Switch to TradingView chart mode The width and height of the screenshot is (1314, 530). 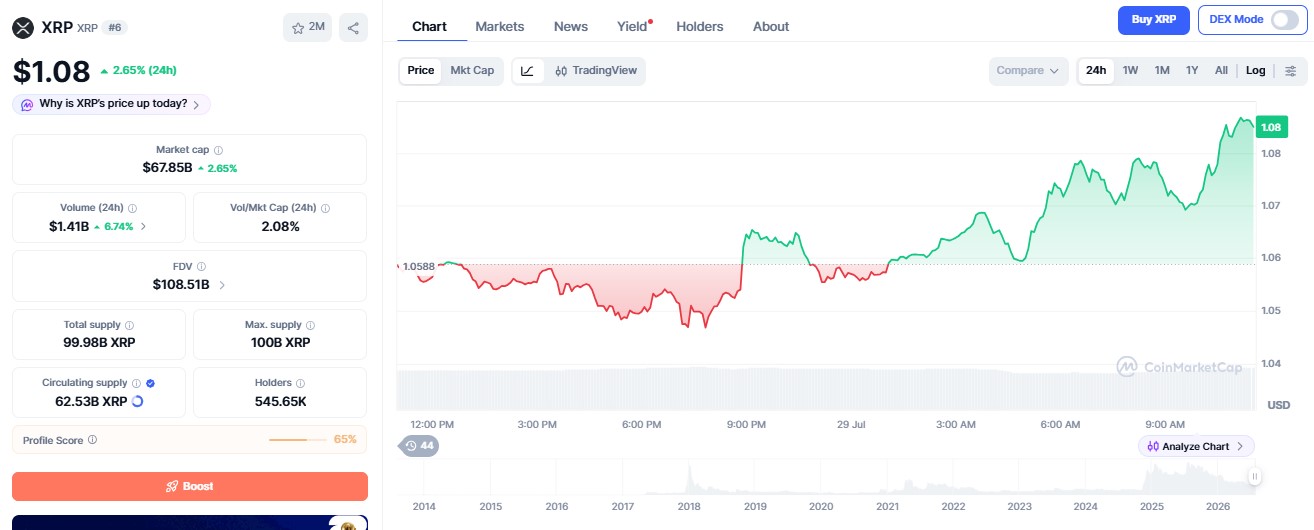point(596,71)
